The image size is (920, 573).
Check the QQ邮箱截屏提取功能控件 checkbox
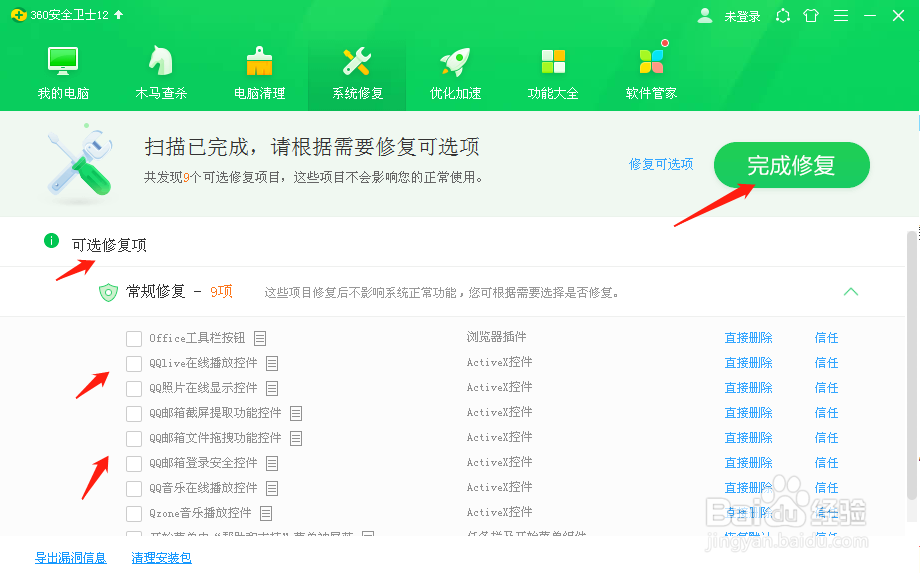(x=134, y=413)
